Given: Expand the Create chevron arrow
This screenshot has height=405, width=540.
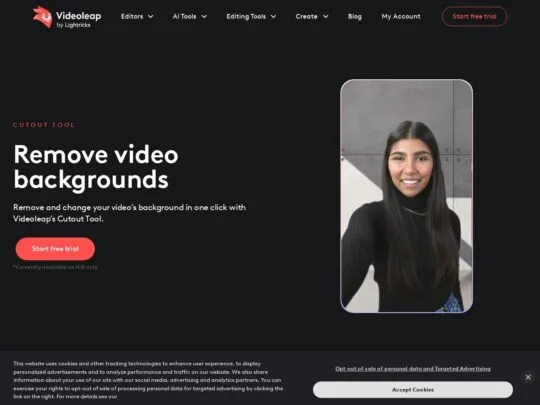Looking at the screenshot, I should [325, 17].
